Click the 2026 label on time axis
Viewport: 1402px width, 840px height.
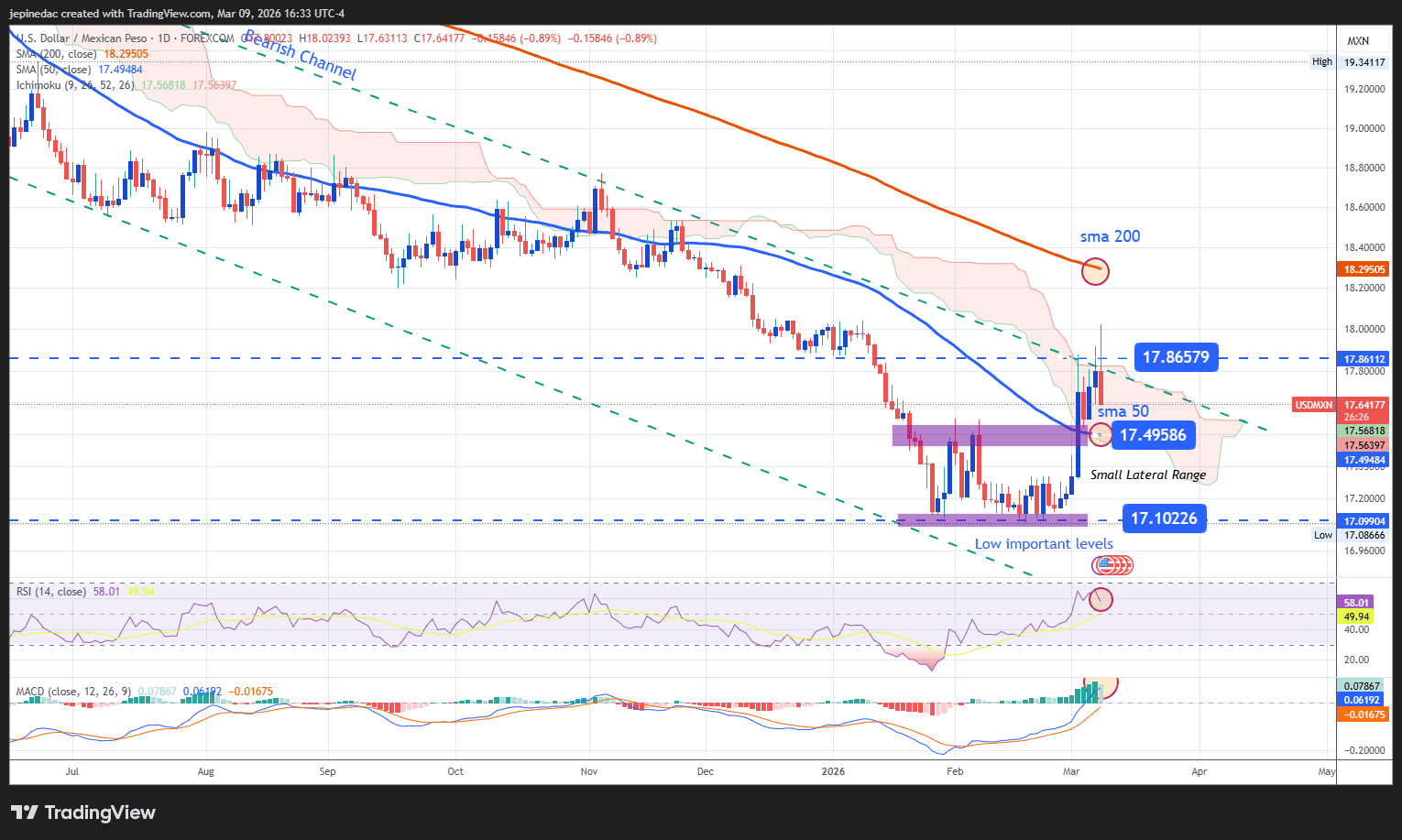(833, 771)
